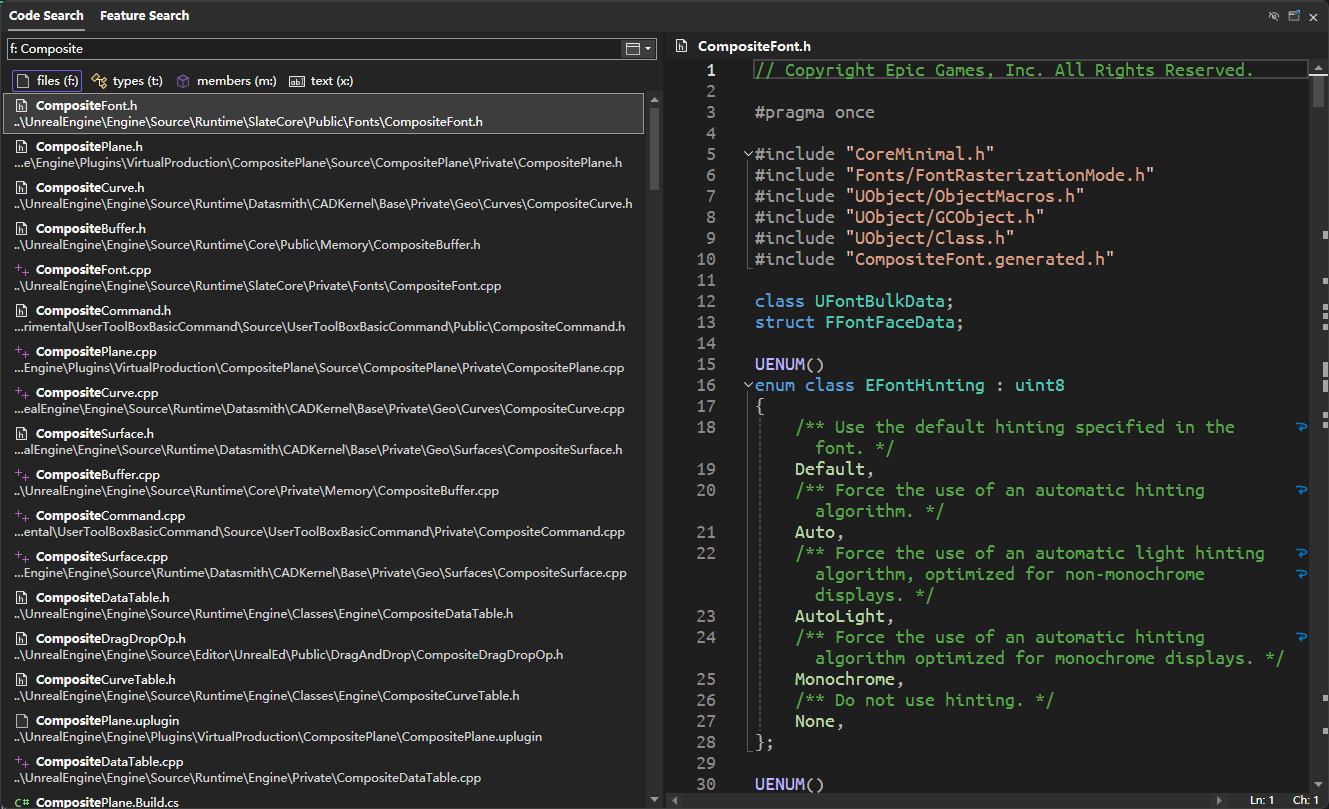Click the CompositeFont.h file icon in preview header
Screen dimensions: 1329x809
pos(682,46)
